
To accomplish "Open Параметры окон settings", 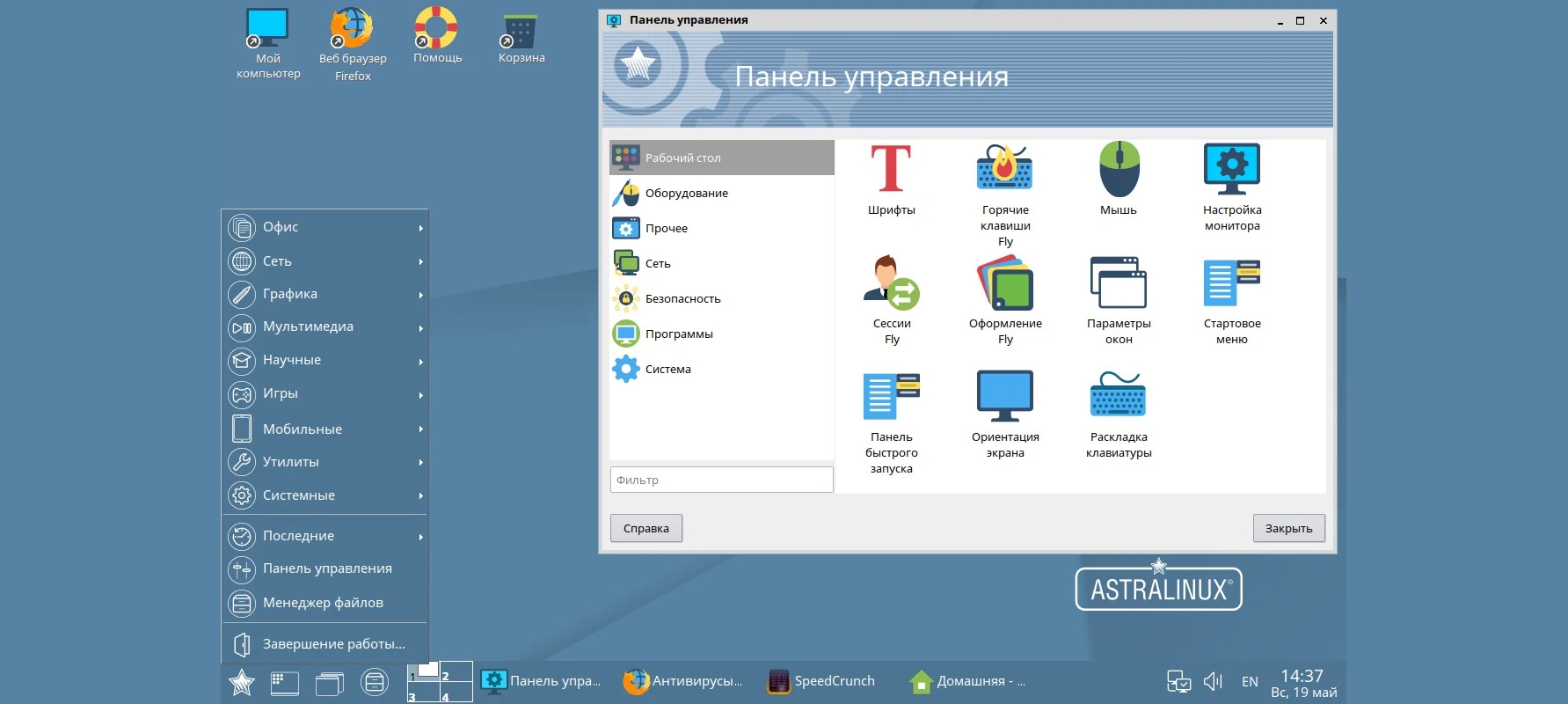I will (1119, 301).
